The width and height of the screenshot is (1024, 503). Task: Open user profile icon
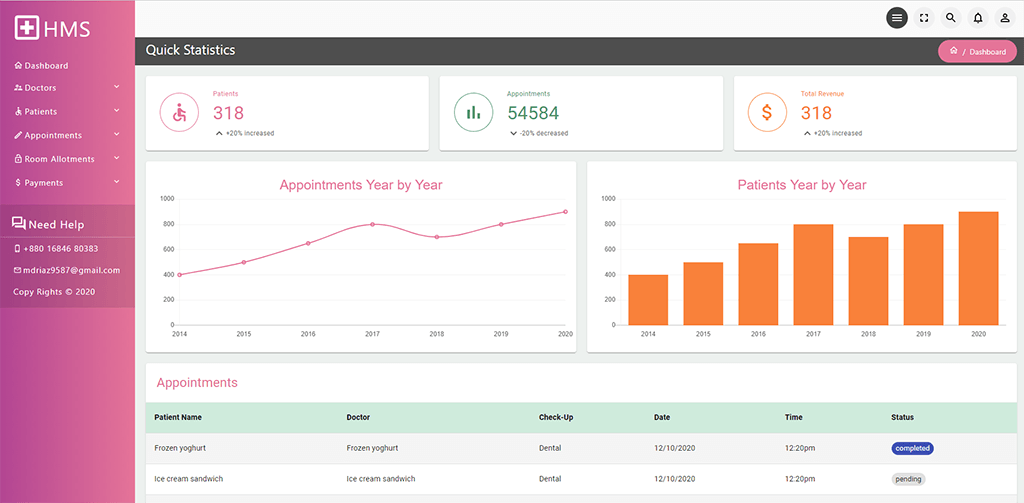[1004, 18]
